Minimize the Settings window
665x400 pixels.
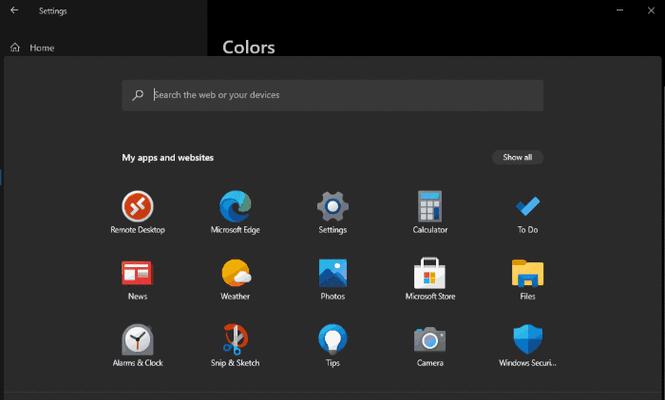click(620, 10)
